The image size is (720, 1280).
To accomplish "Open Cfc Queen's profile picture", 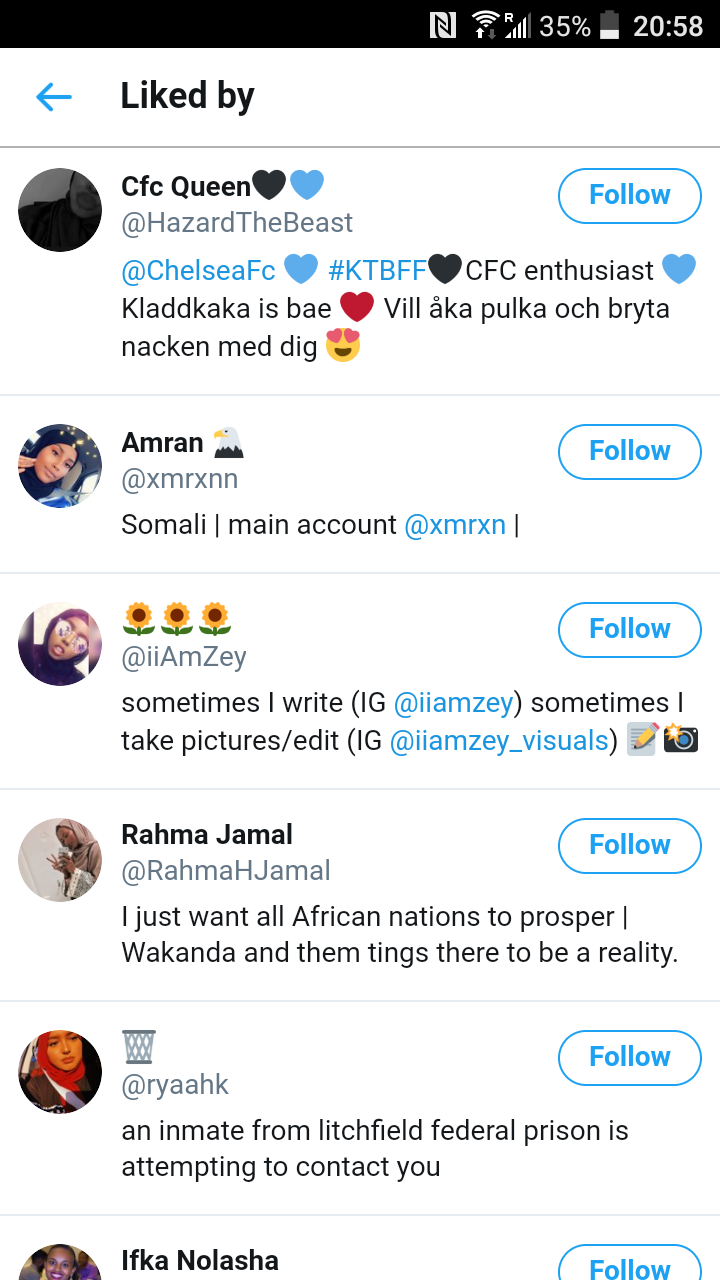I will coord(60,210).
